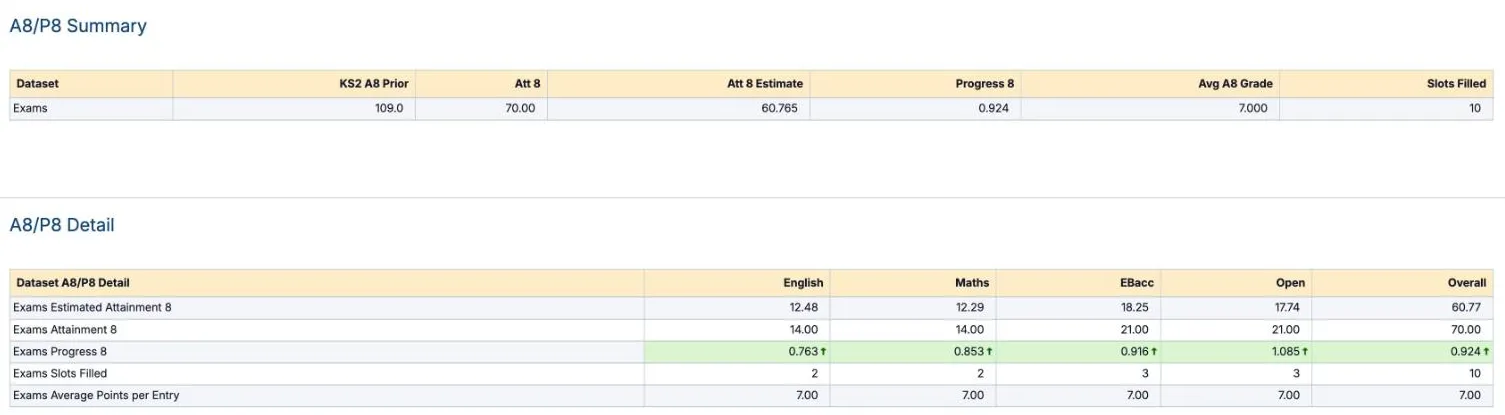Screen dimensions: 1505x415
Task: Select Overall estimated attainment value 60.77
Action: (x=1466, y=308)
